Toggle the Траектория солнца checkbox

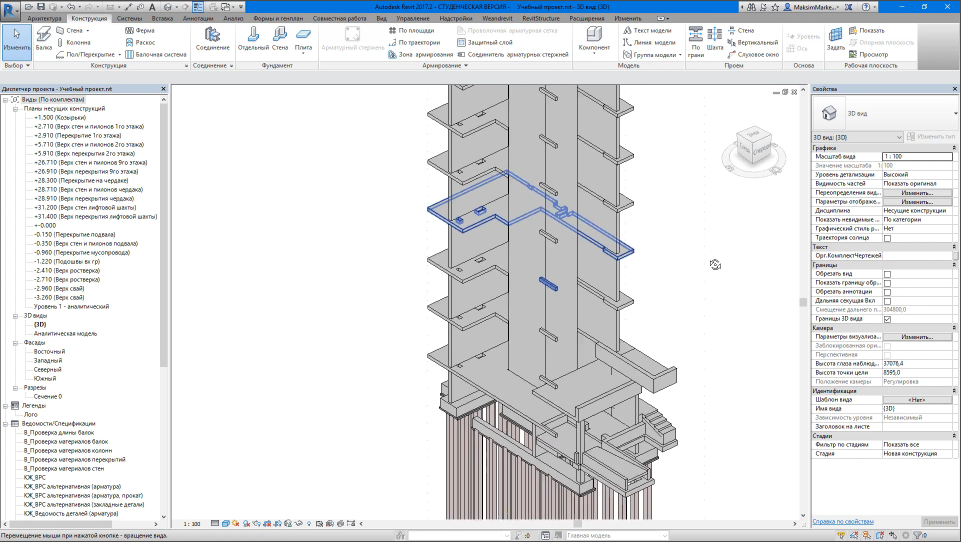coord(887,237)
